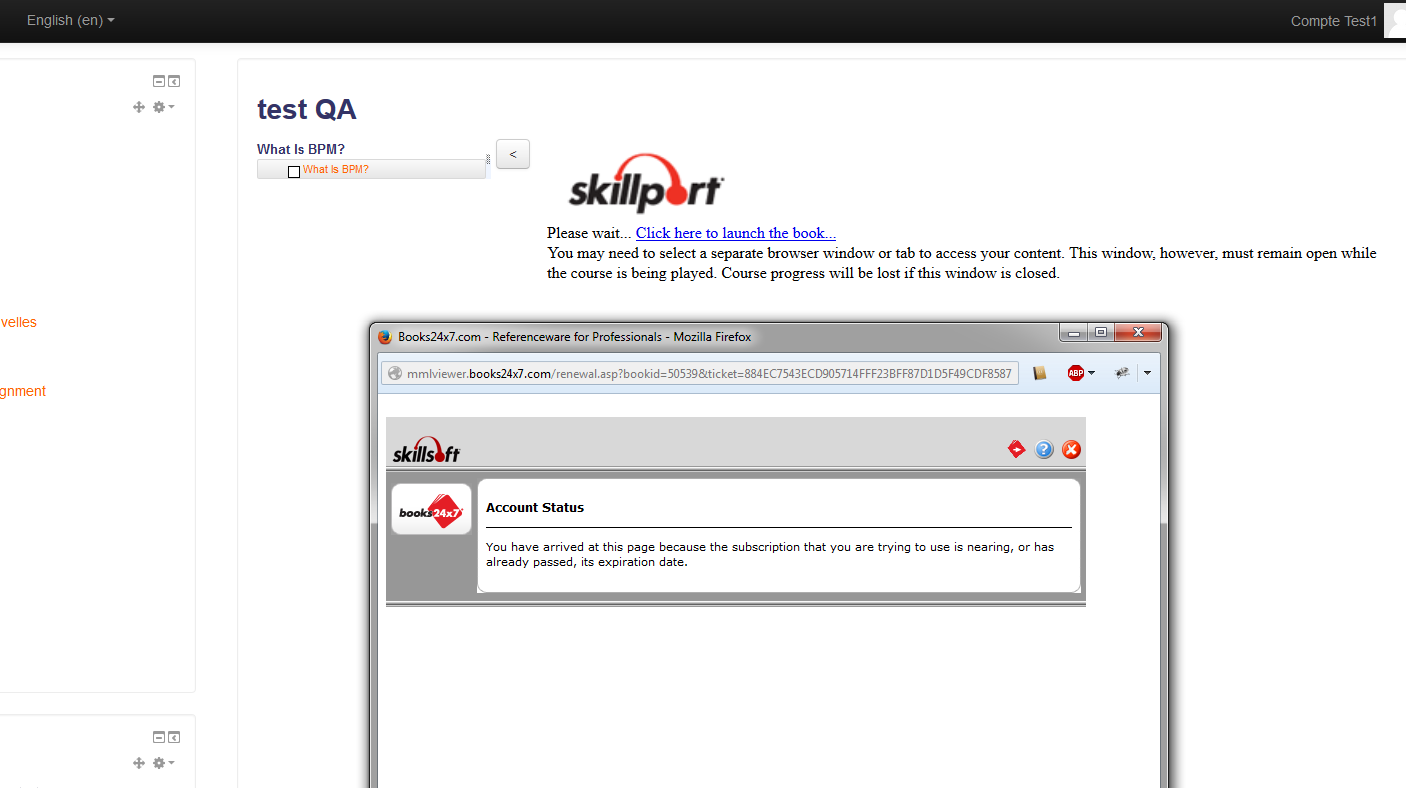Dock the top sidebar block
This screenshot has height=788, width=1406.
(x=174, y=81)
